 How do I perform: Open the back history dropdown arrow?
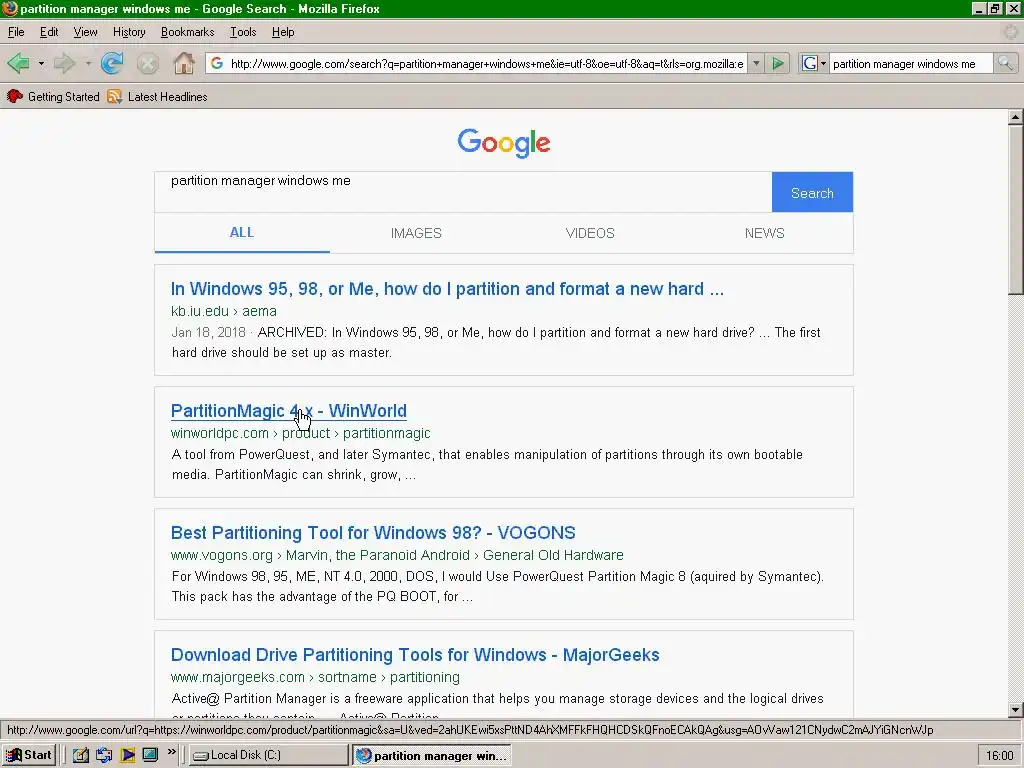tap(41, 63)
